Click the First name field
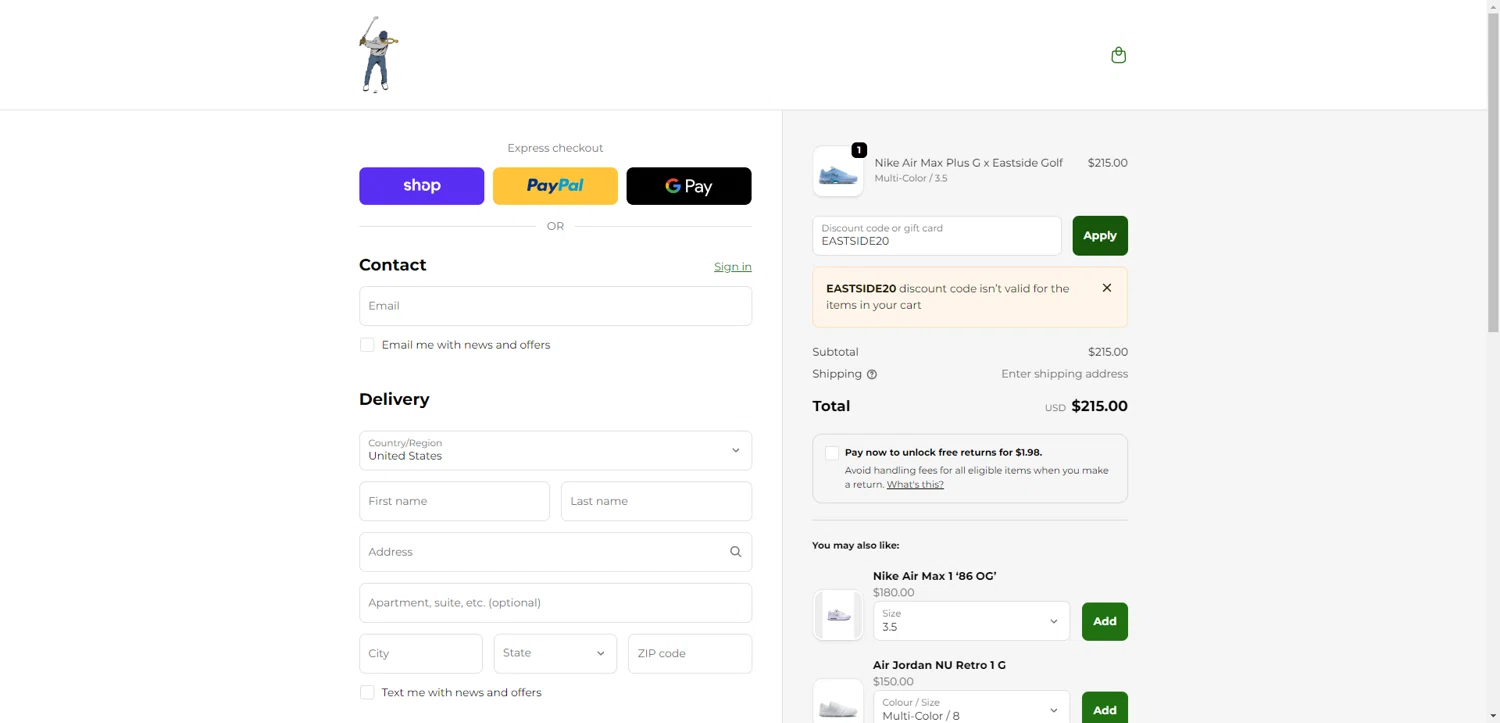The width and height of the screenshot is (1500, 723). pyautogui.click(x=454, y=501)
